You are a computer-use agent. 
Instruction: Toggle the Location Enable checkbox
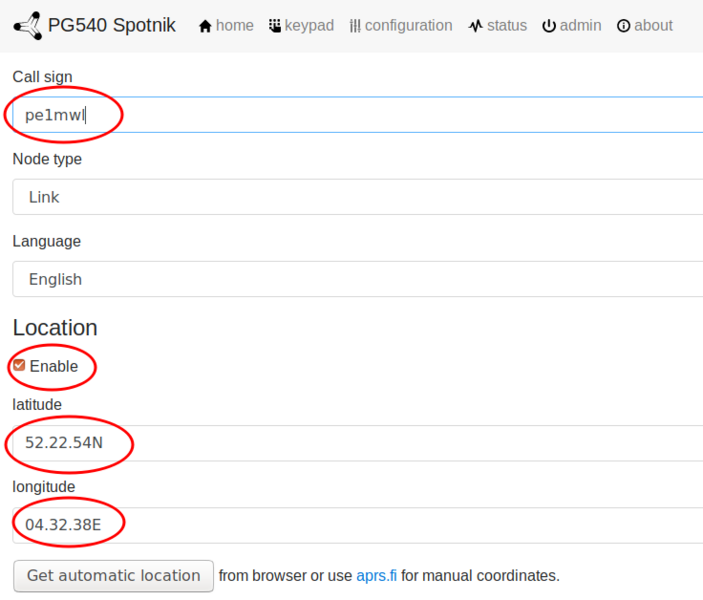(x=19, y=366)
